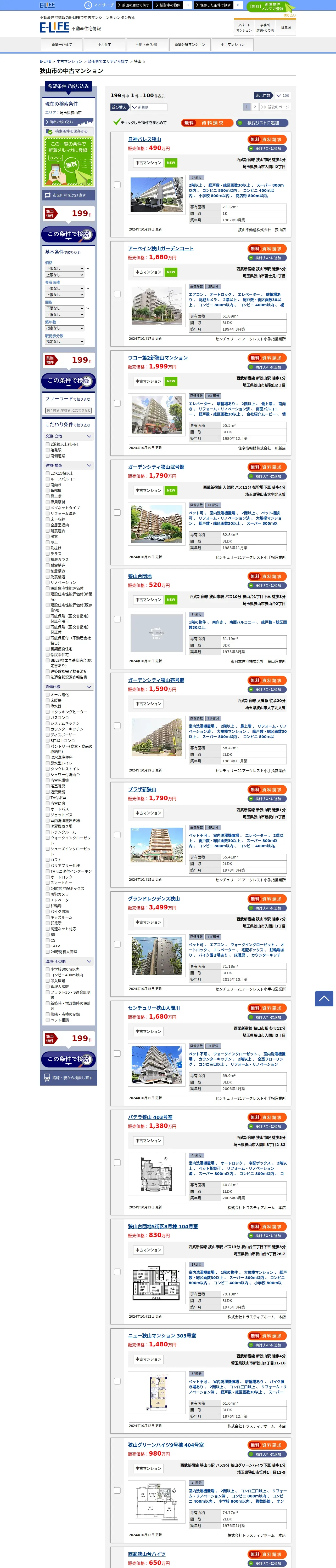Tick the 南向き checkbox
Screen dimensions: 336x1568
coord(48,485)
